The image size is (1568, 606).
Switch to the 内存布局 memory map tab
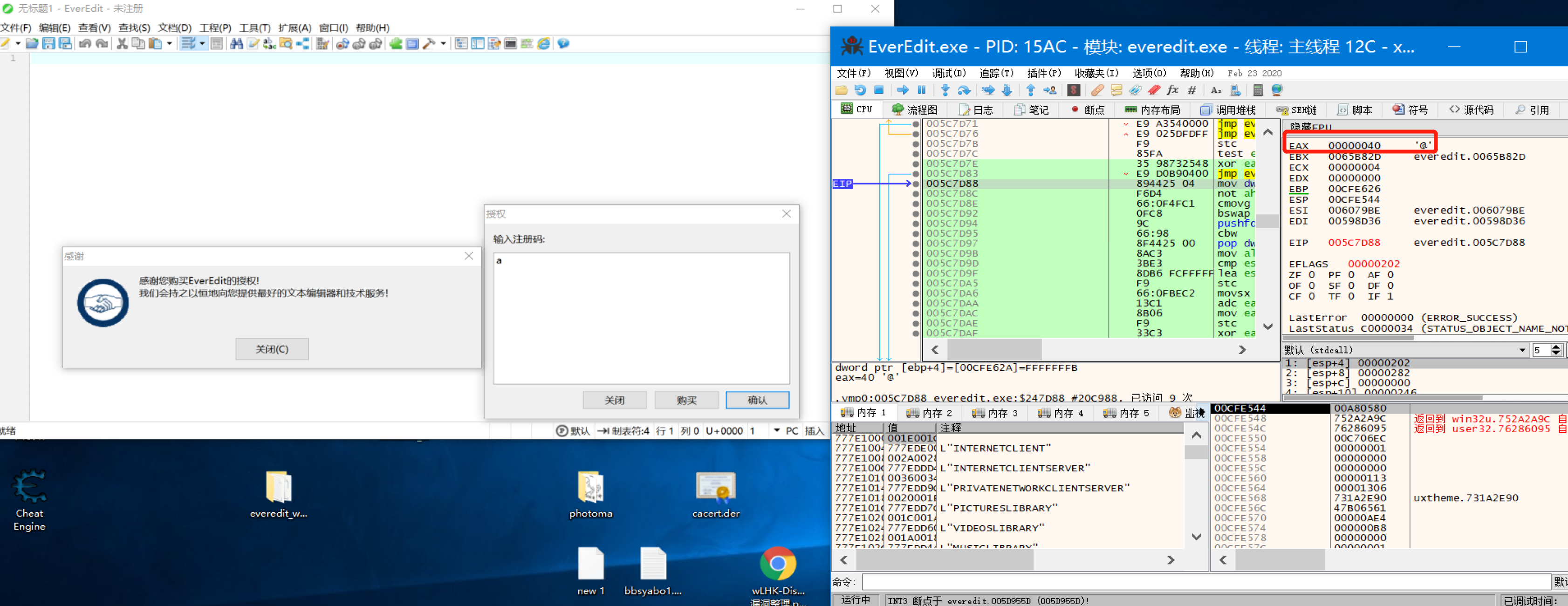(1151, 109)
